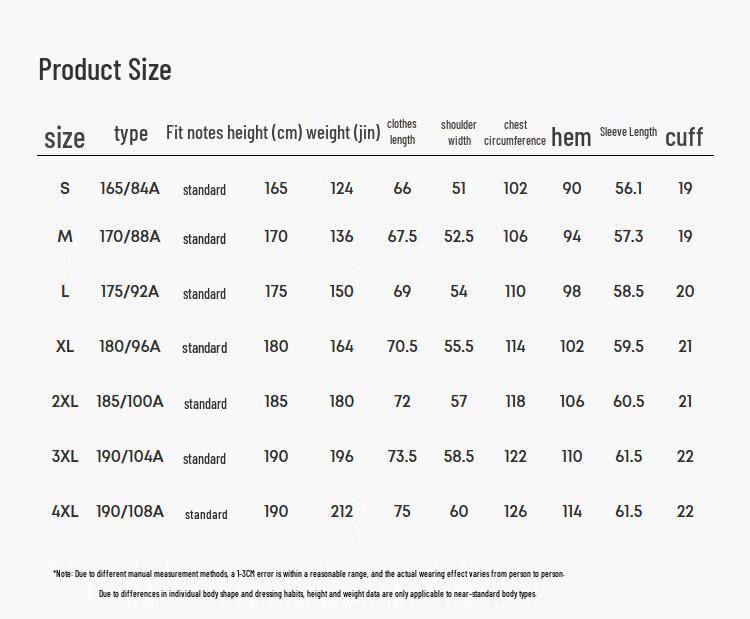Click the type column header
The height and width of the screenshot is (619, 750).
tap(131, 133)
